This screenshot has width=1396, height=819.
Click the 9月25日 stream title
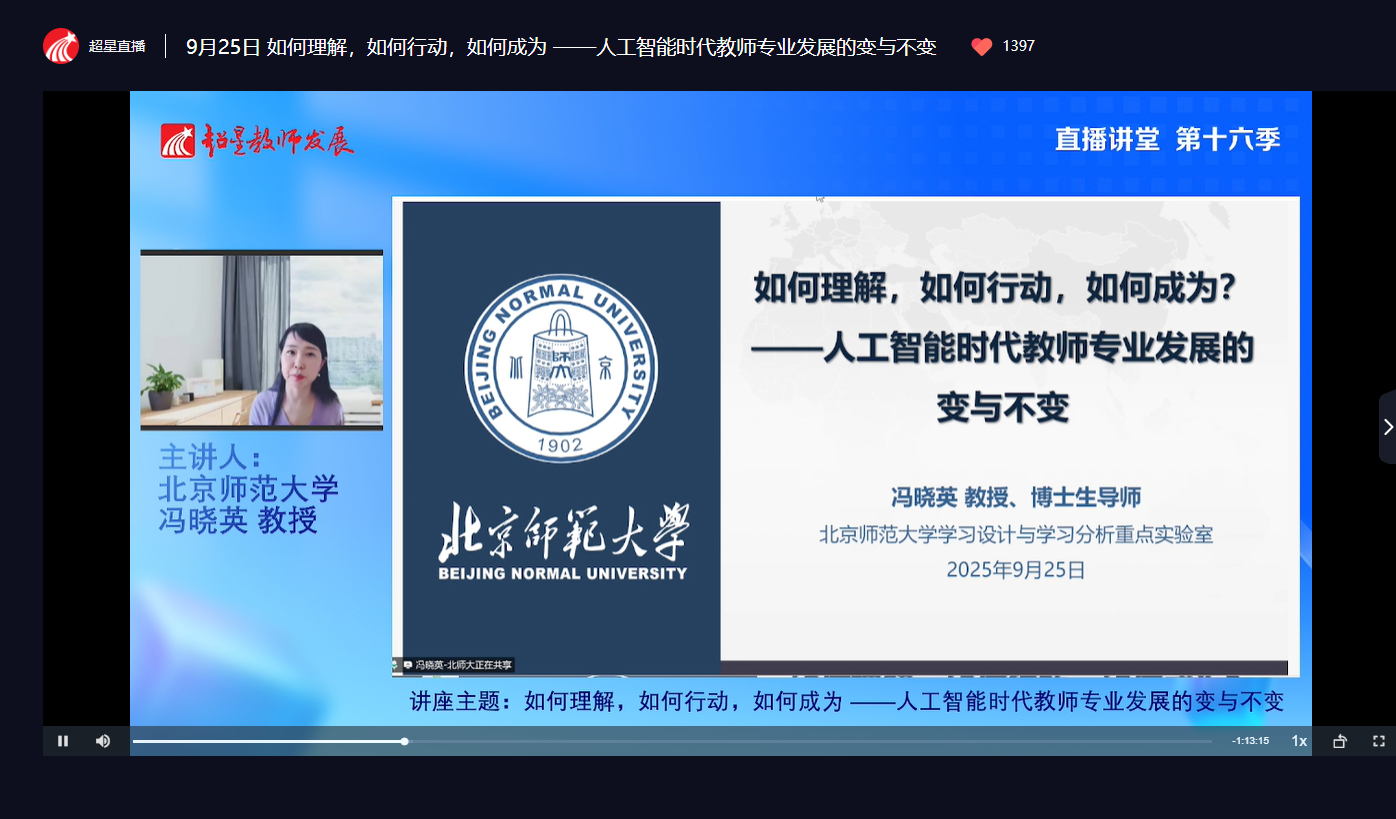[561, 47]
